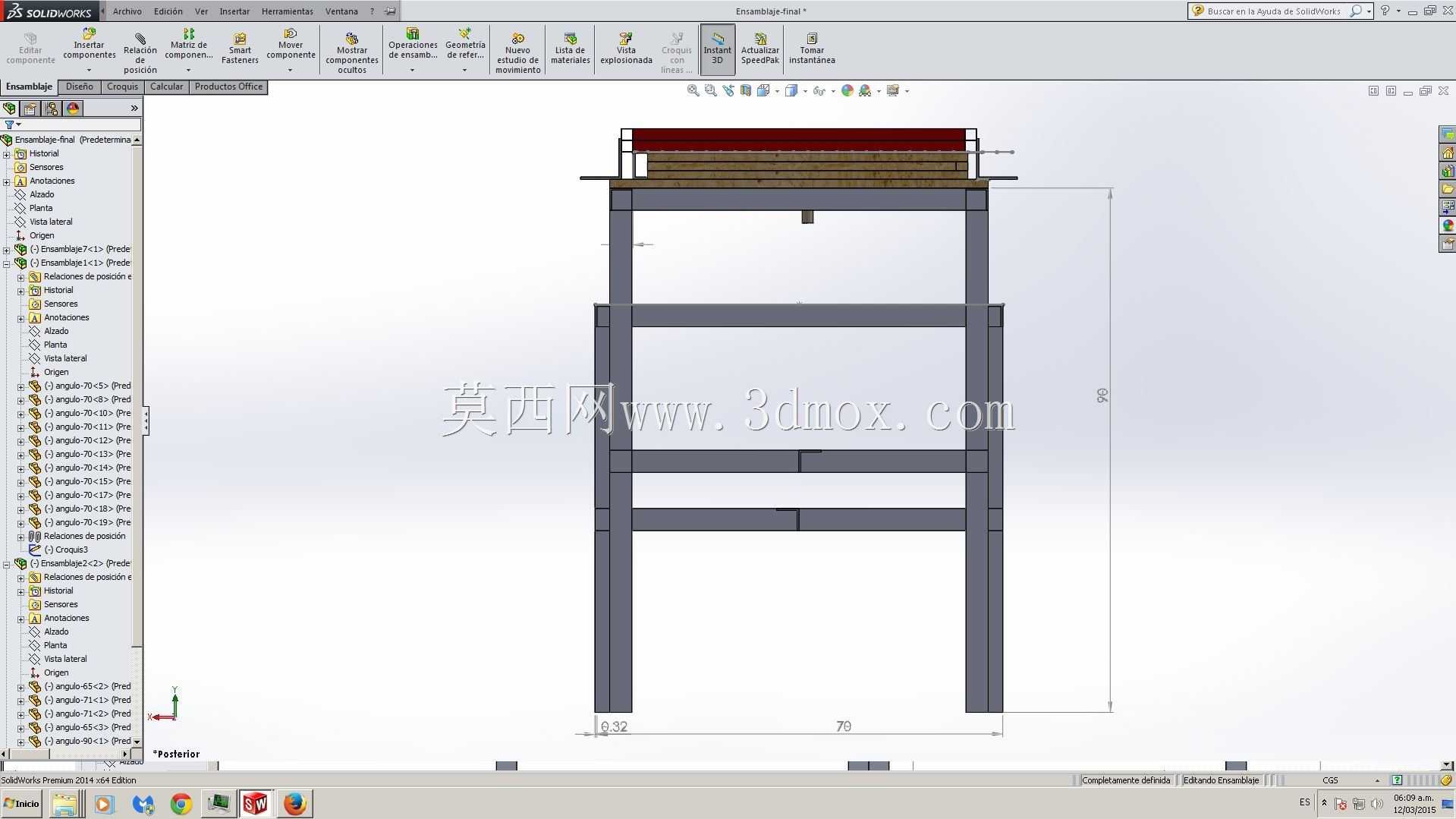Open Firefox from taskbar
Viewport: 1456px width, 819px height.
coord(294,804)
